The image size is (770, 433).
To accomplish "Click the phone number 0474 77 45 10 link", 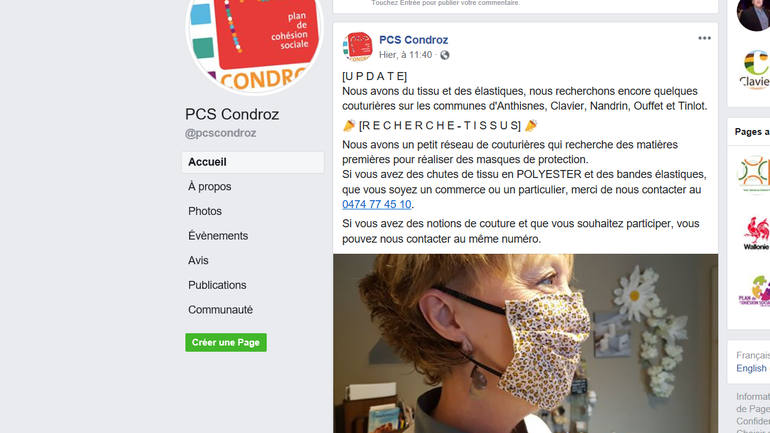I will [x=377, y=204].
